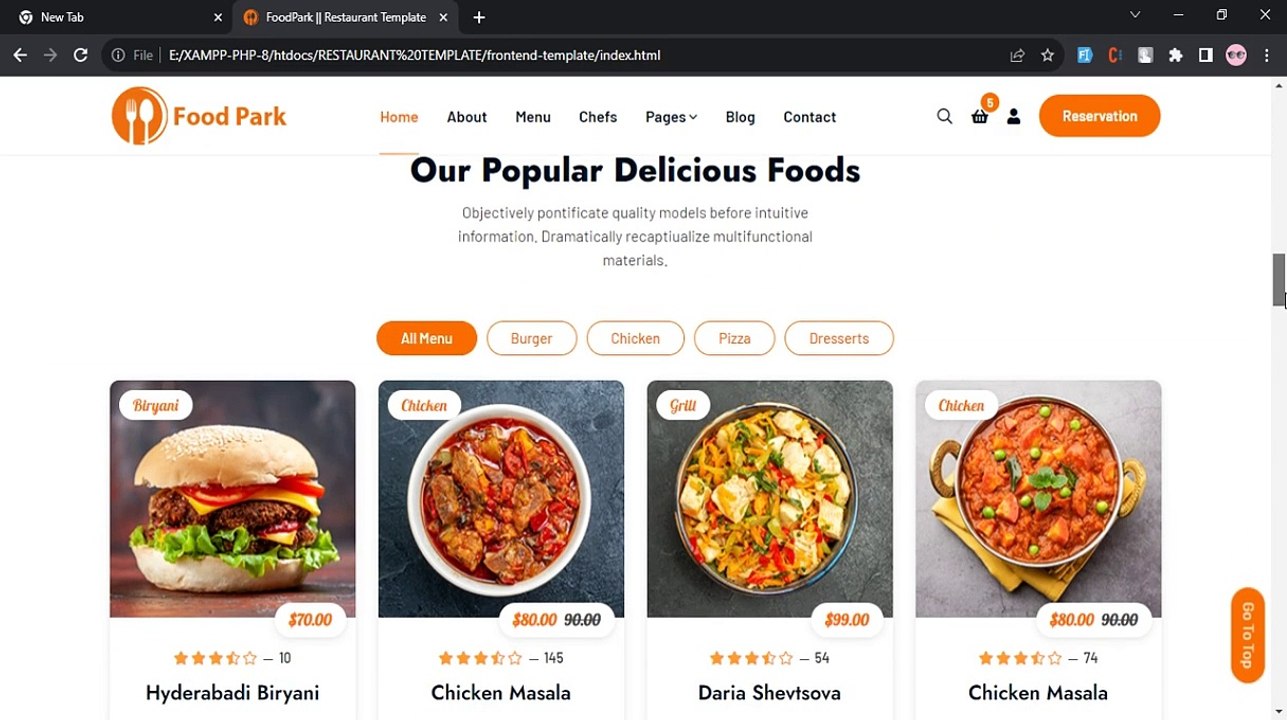Open the browser extensions puzzle icon
1287x720 pixels.
(x=1176, y=55)
